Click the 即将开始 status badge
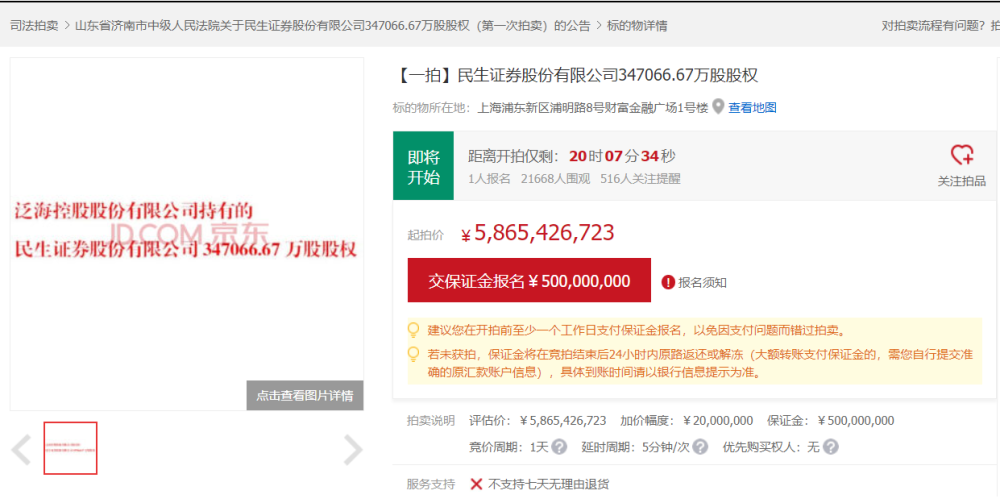The width and height of the screenshot is (1000, 503). pyautogui.click(x=423, y=166)
